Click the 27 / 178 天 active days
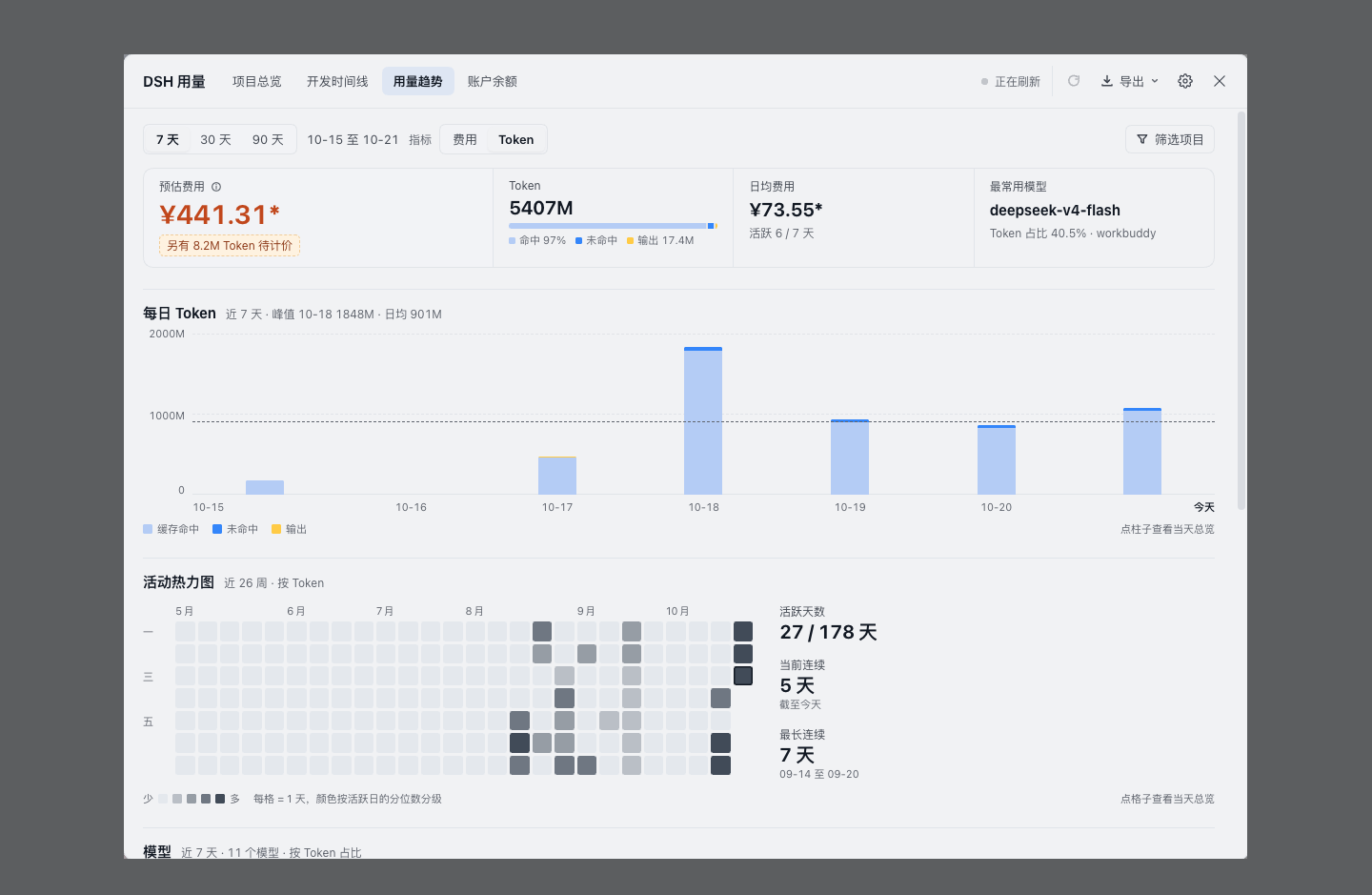This screenshot has width=1372, height=895. click(828, 632)
